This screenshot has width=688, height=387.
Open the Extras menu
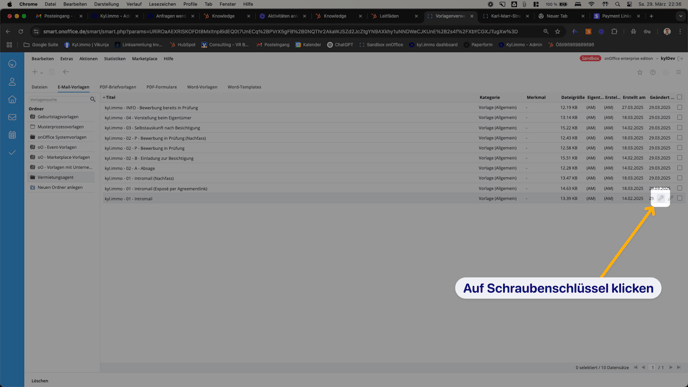(67, 59)
